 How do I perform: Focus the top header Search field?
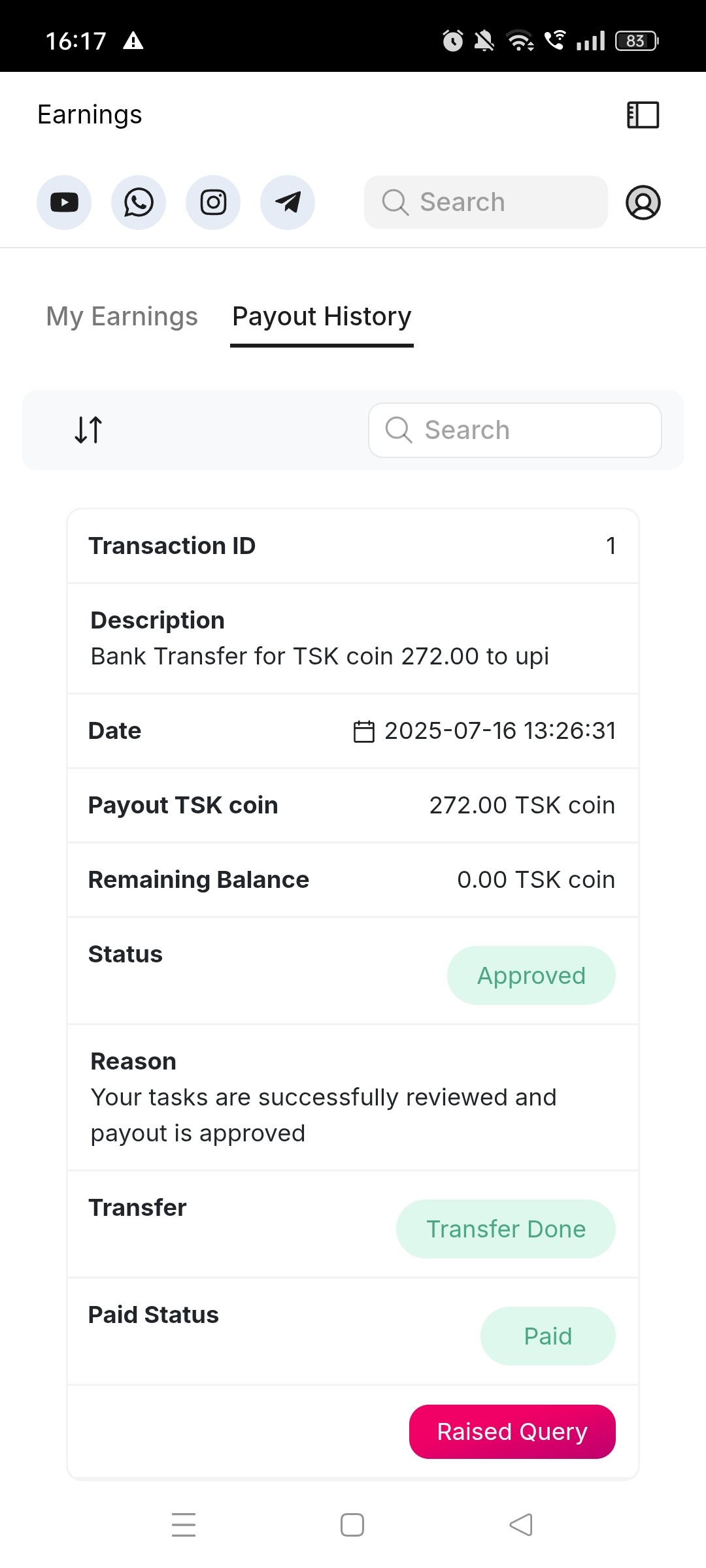486,203
